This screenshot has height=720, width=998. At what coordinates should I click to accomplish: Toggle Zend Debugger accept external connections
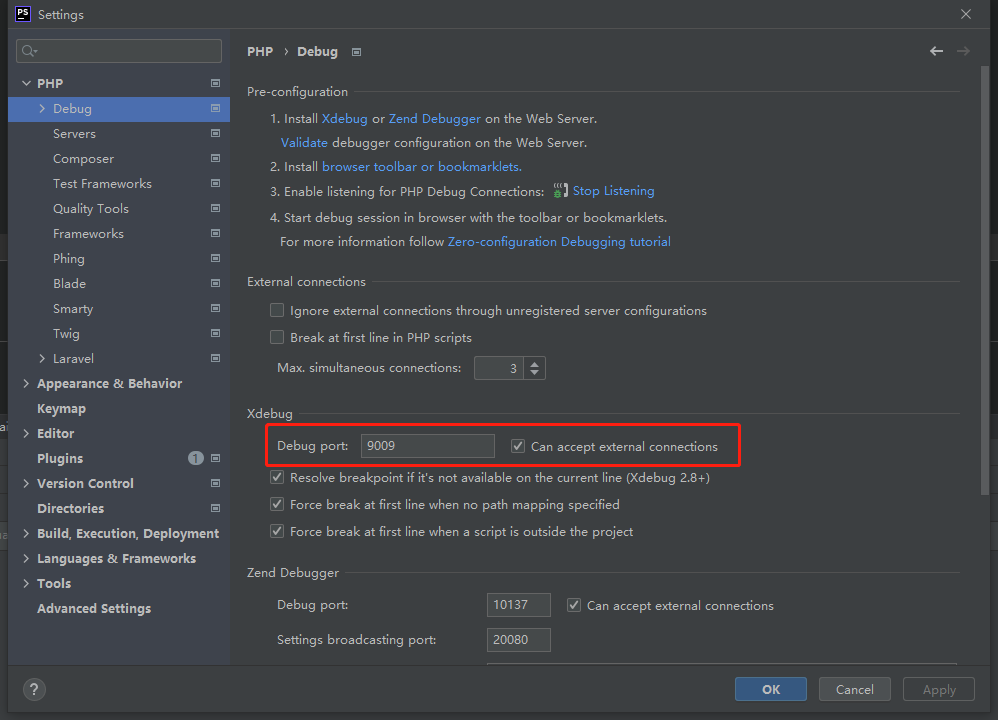pyautogui.click(x=574, y=605)
